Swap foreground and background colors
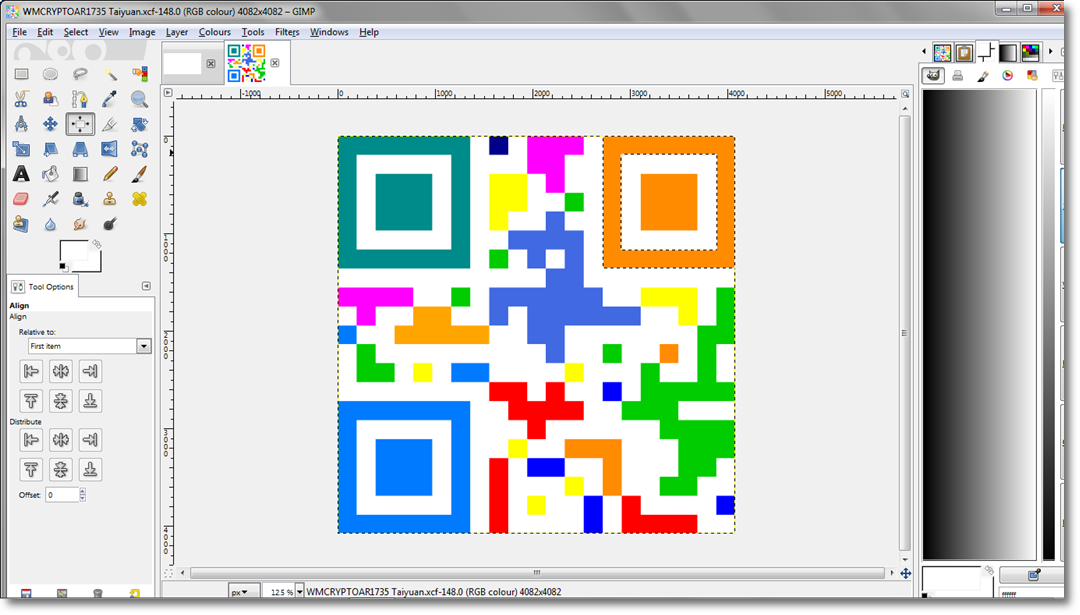This screenshot has height=615, width=1080. click(x=97, y=244)
